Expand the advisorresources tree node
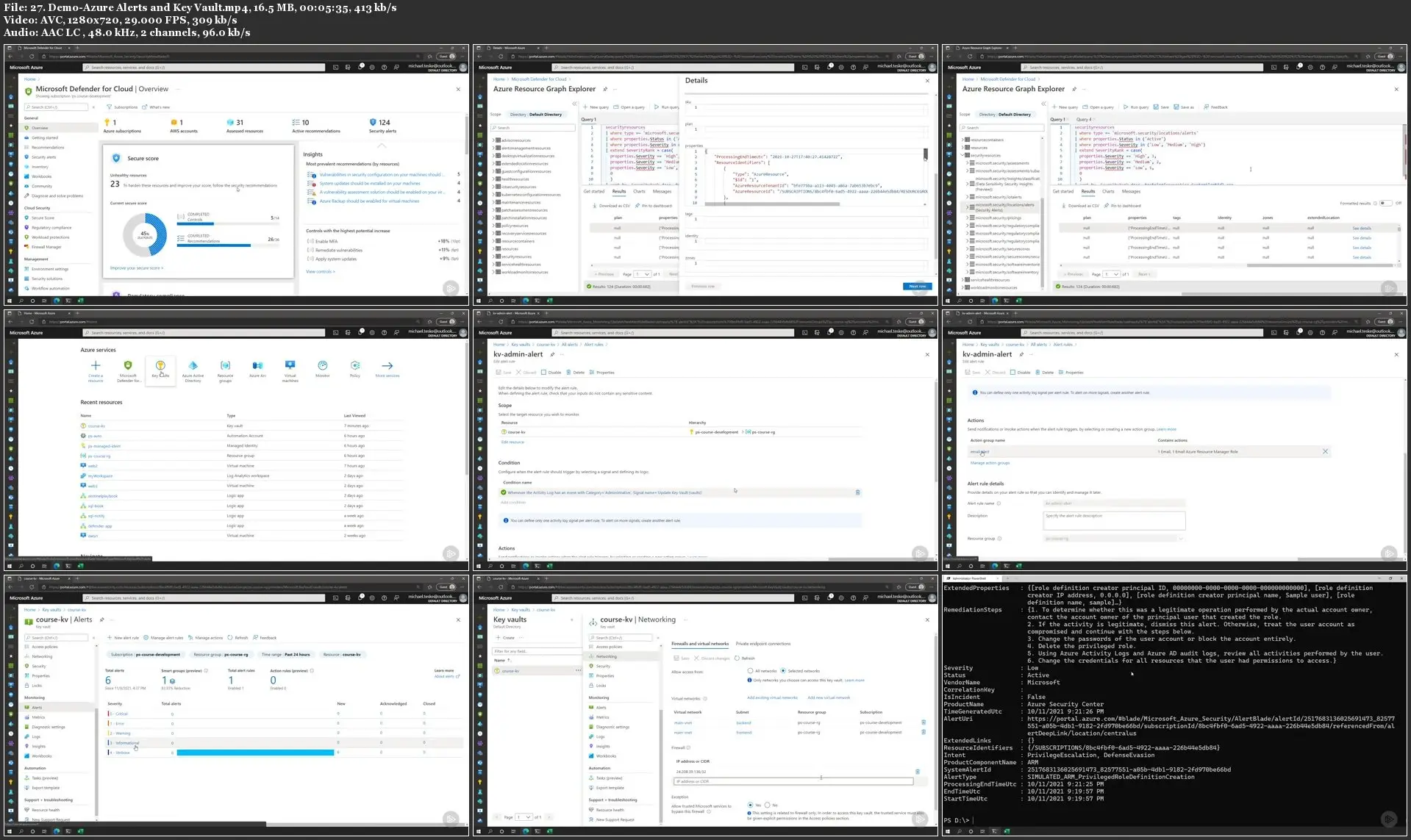Viewport: 1411px width, 840px height. 493,140
